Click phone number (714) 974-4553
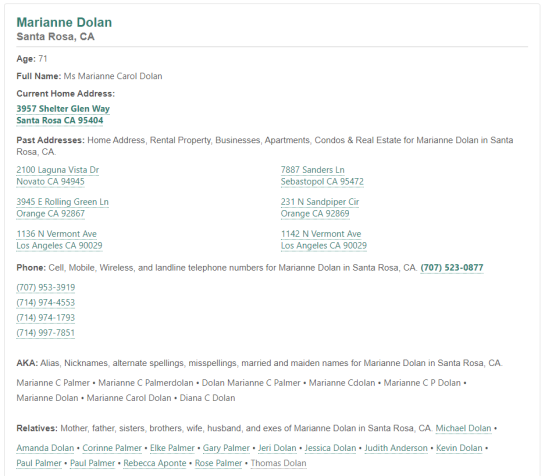 coord(46,302)
